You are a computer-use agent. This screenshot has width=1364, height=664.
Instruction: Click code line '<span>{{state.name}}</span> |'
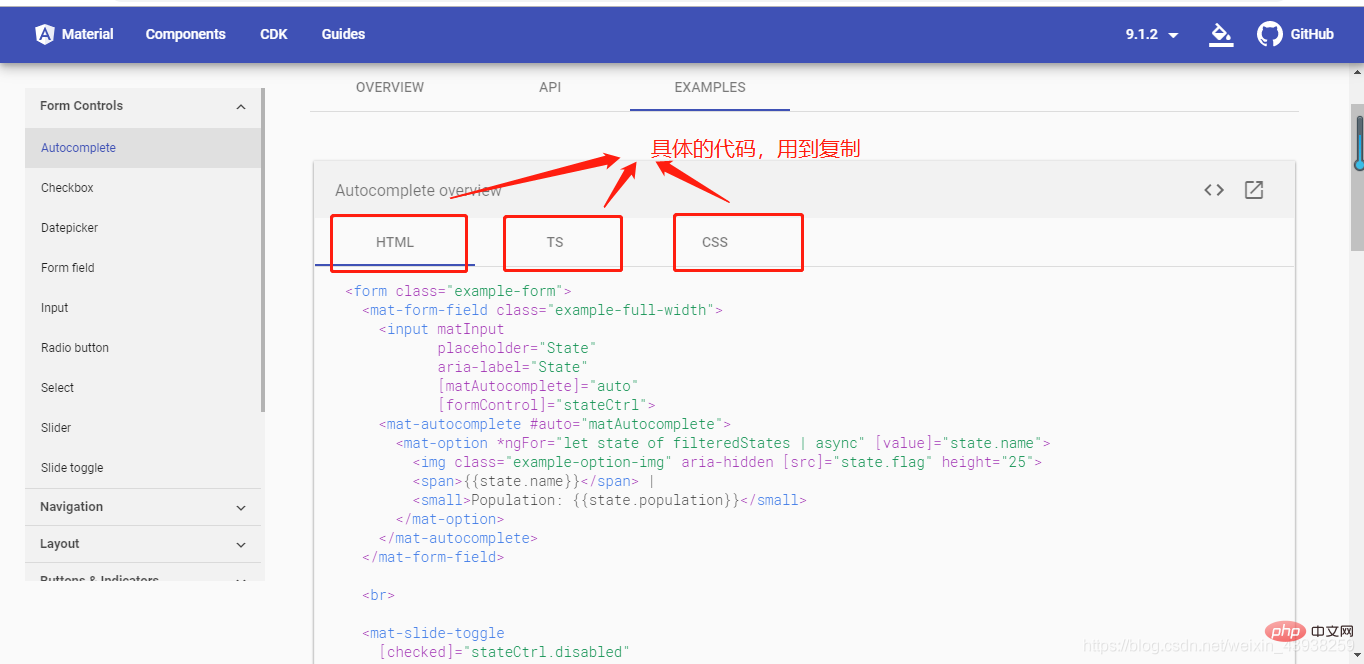pyautogui.click(x=533, y=481)
